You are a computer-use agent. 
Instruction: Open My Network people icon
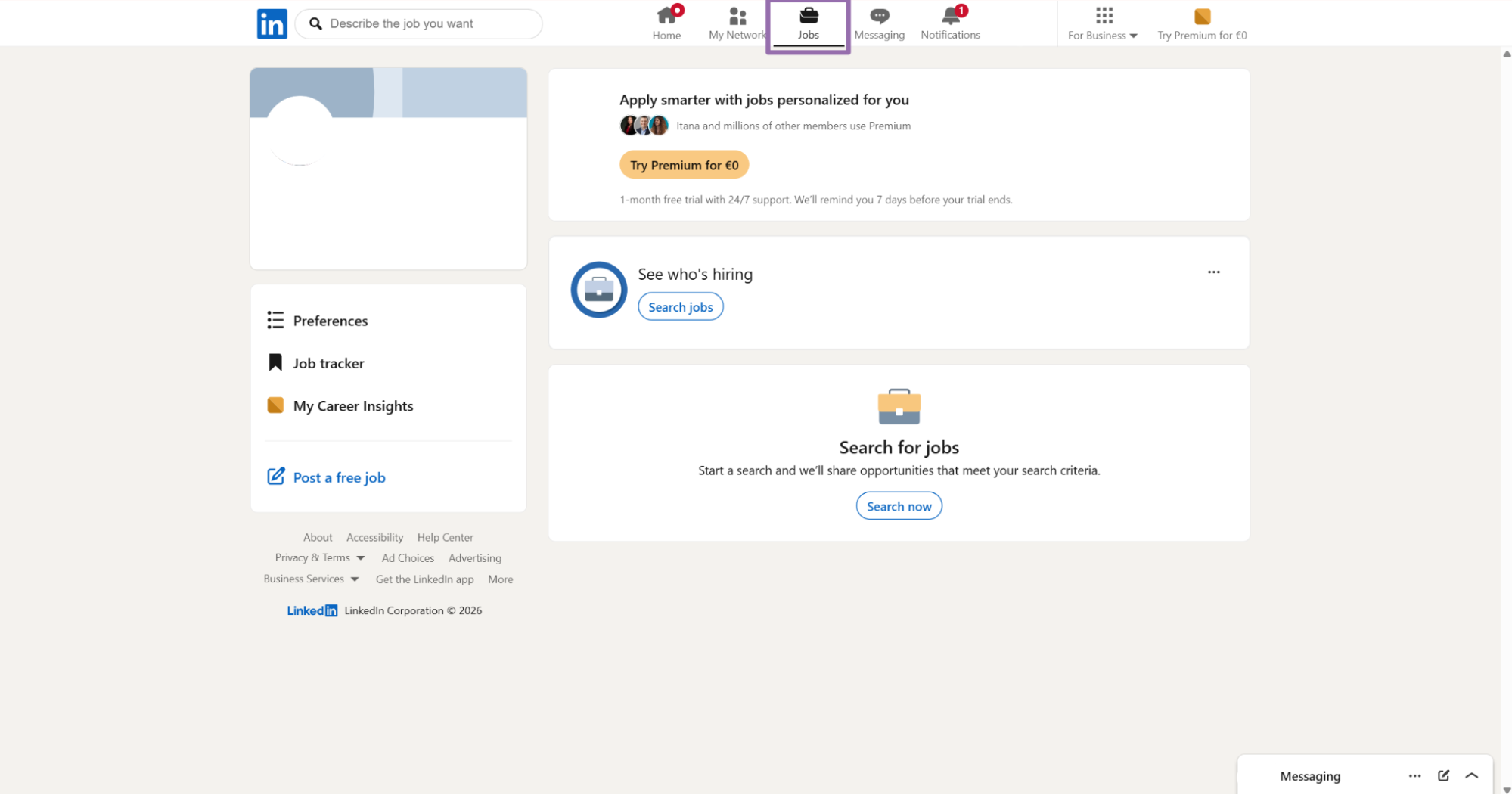(x=737, y=16)
